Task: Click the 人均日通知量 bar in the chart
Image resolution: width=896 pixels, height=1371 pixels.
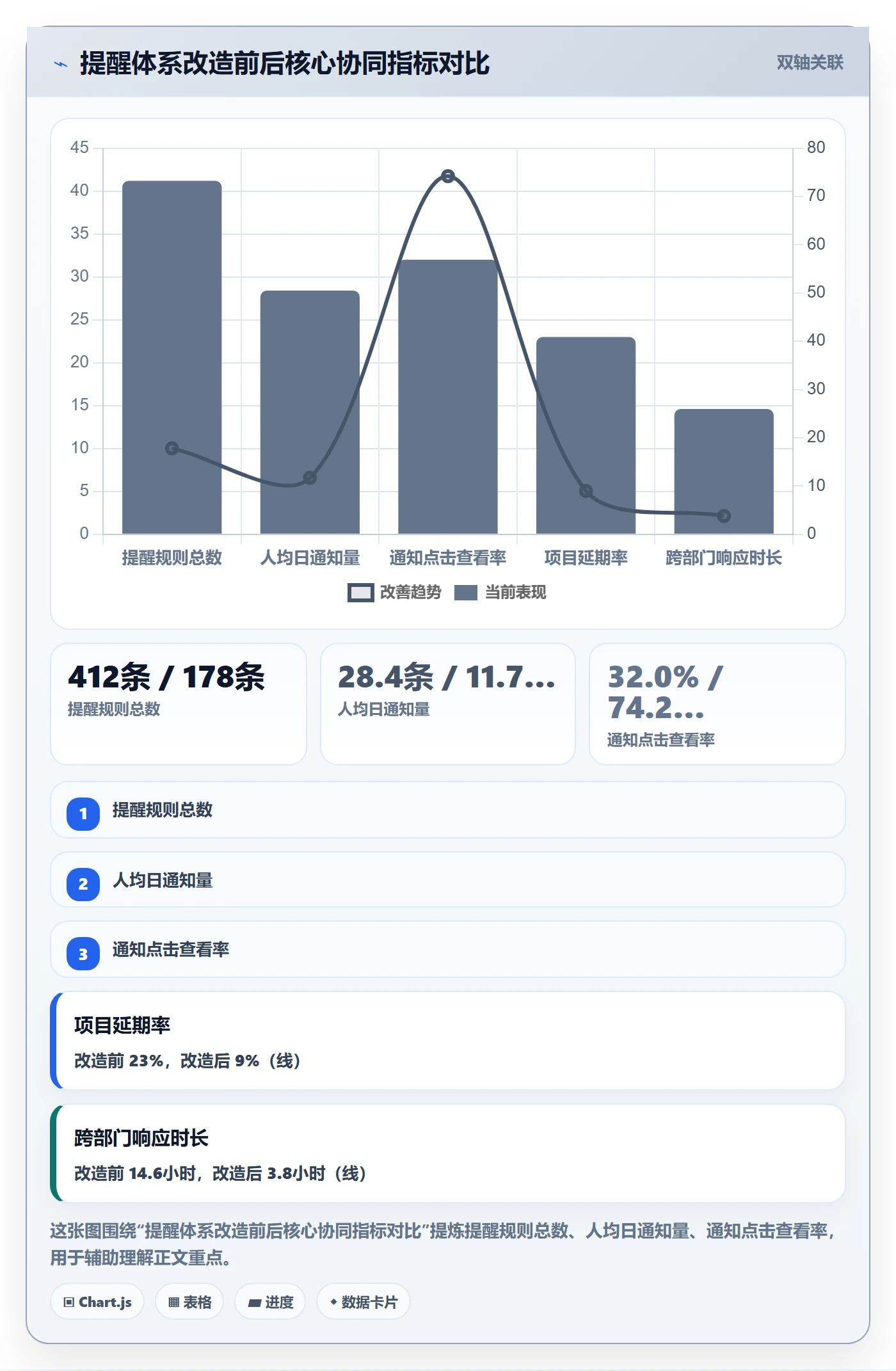Action: coord(310,412)
